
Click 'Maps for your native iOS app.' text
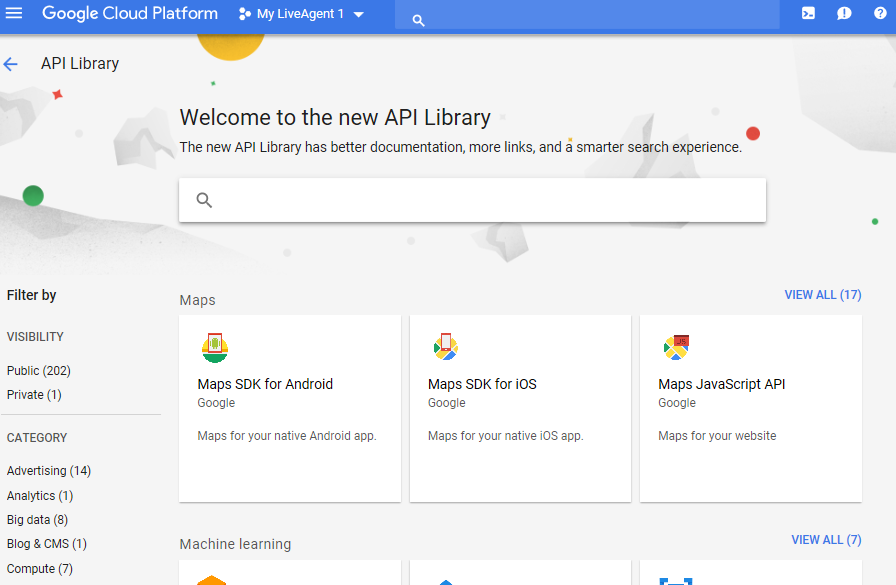coord(506,436)
